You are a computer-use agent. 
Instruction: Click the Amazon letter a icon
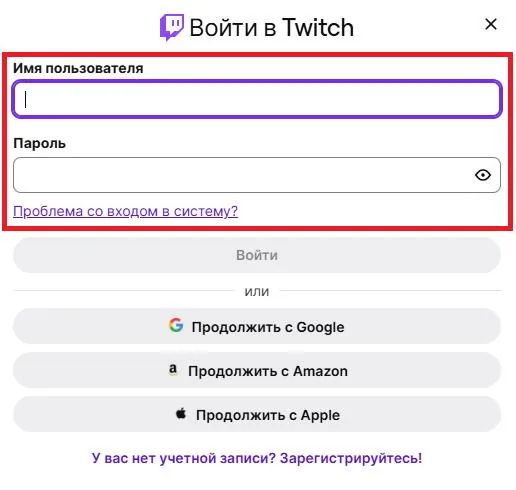click(173, 369)
